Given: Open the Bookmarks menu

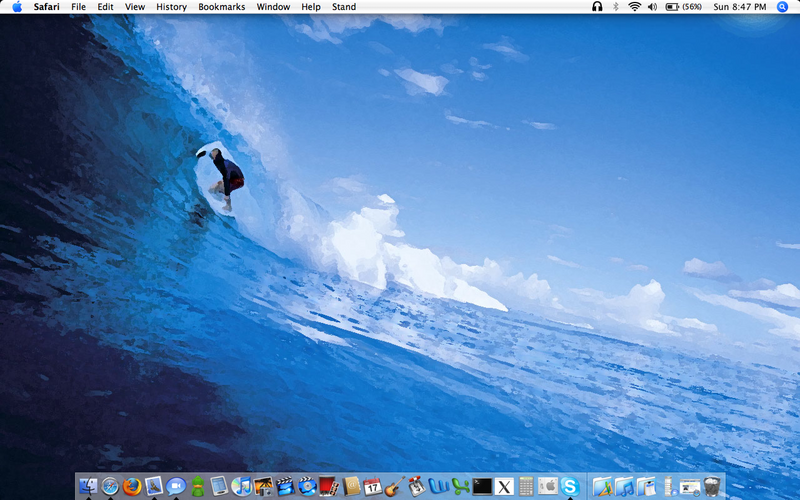Looking at the screenshot, I should 220,7.
